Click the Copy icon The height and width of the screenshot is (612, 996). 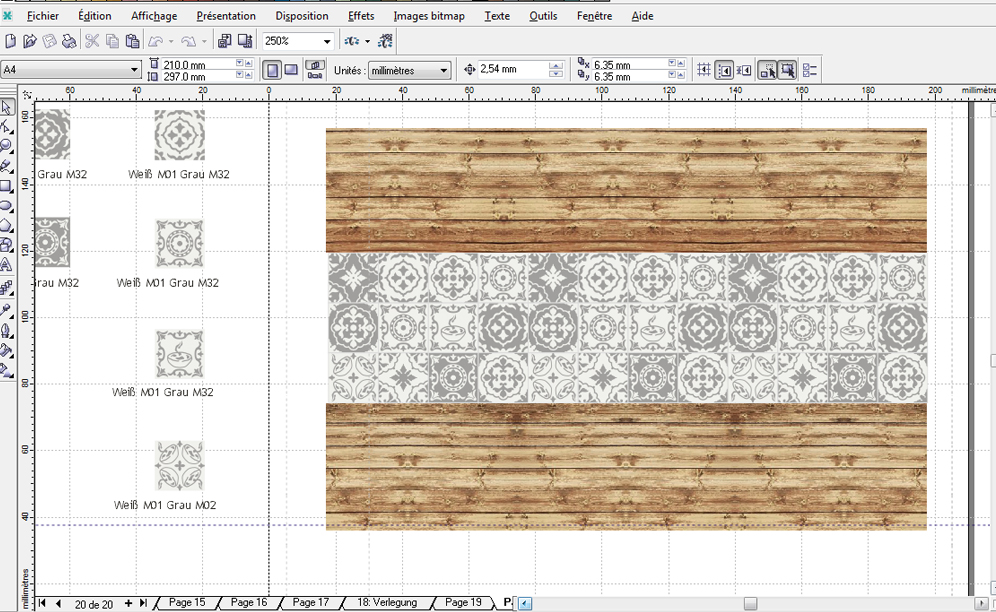pos(112,41)
